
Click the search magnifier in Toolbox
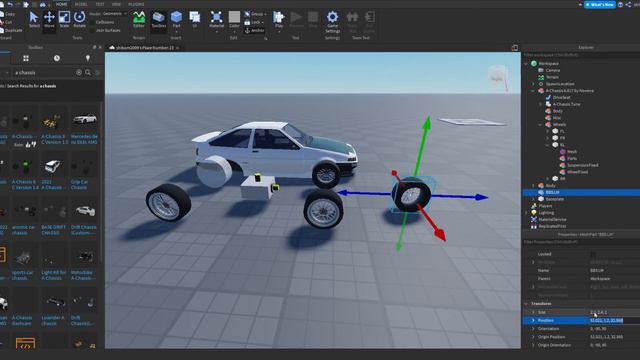88,73
